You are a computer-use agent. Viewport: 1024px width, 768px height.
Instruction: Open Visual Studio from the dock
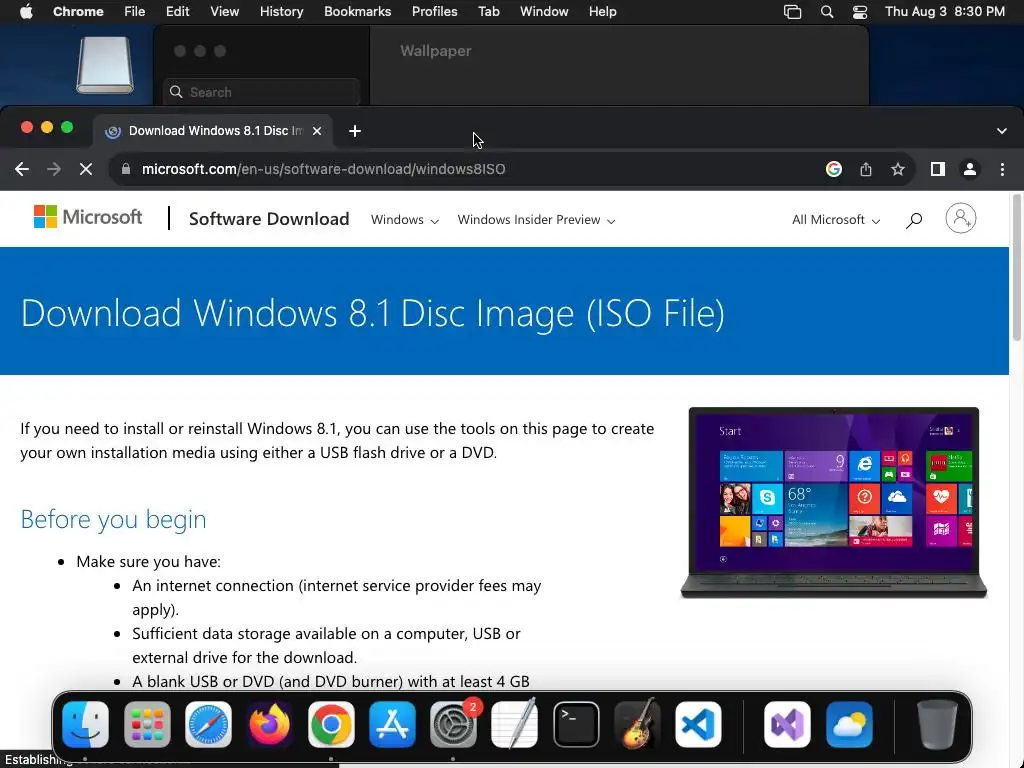tap(788, 724)
